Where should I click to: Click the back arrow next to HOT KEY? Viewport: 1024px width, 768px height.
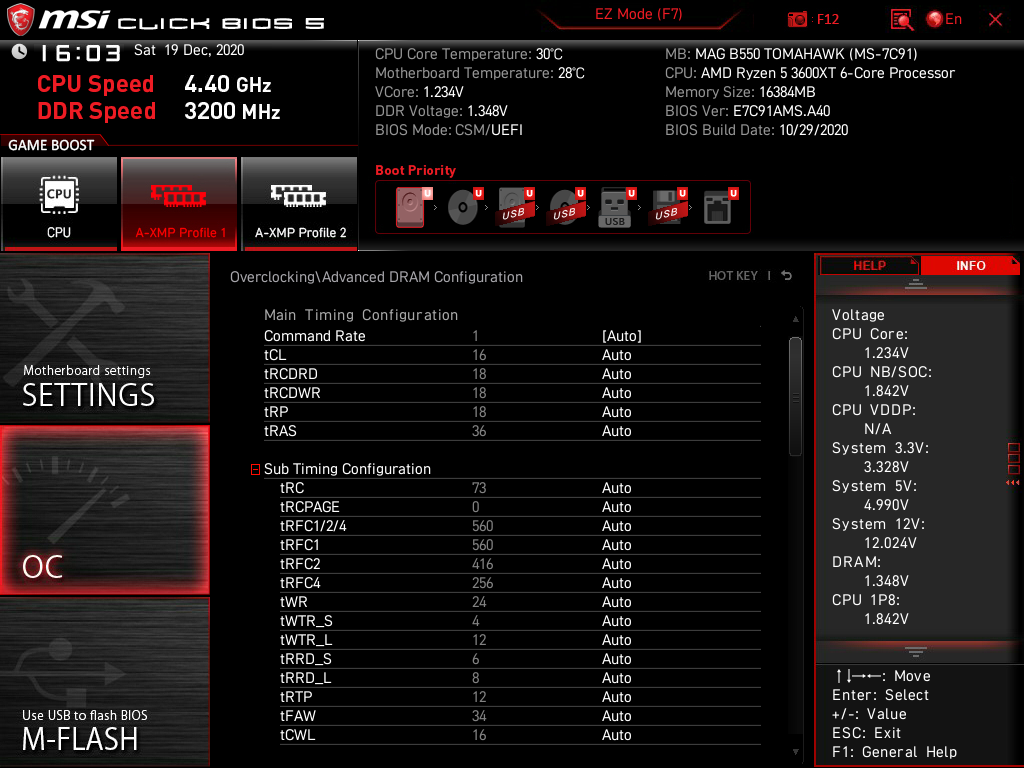[x=787, y=276]
